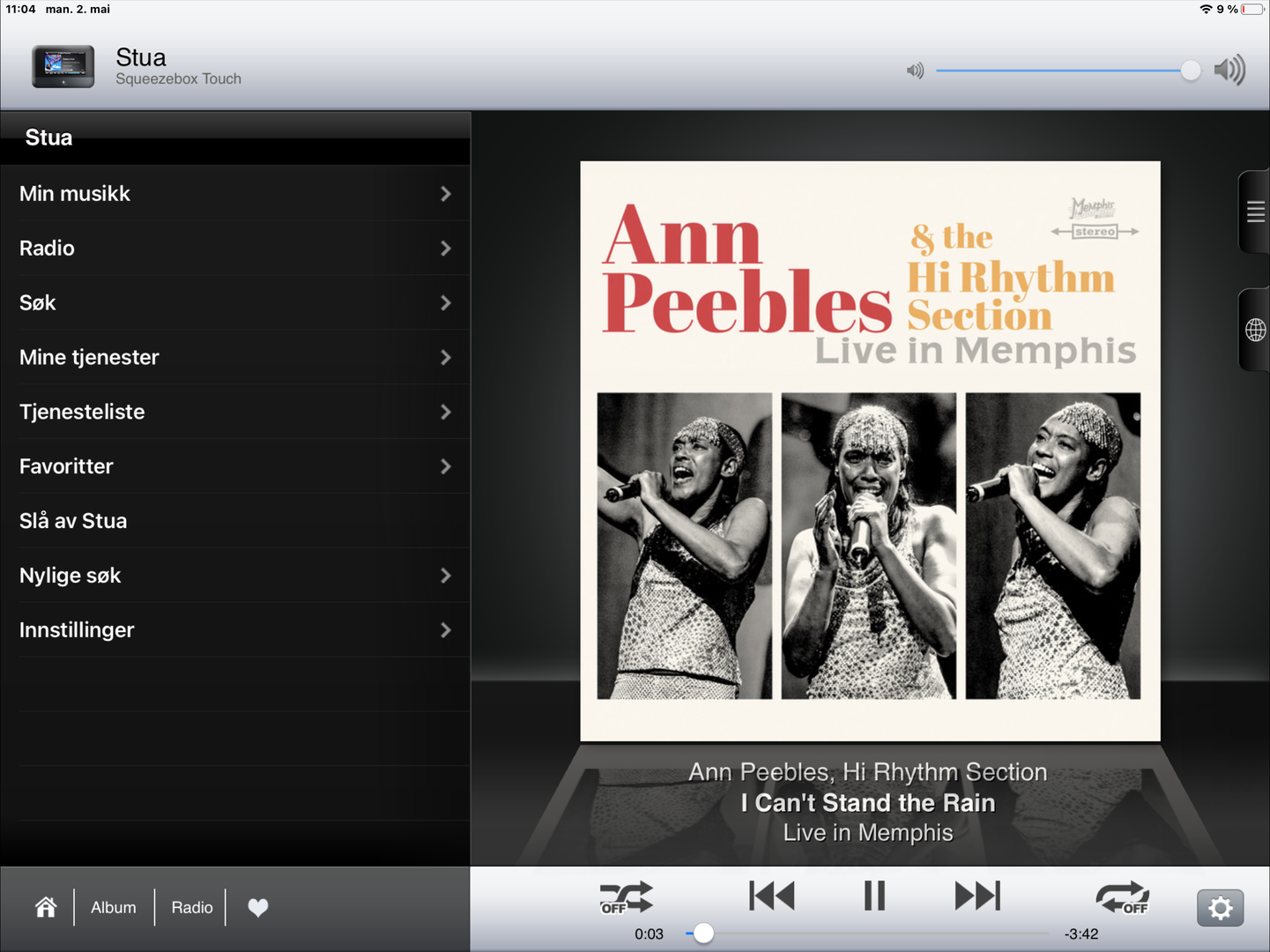Click the clock showing 11:04
The image size is (1270, 952).
[x=20, y=9]
